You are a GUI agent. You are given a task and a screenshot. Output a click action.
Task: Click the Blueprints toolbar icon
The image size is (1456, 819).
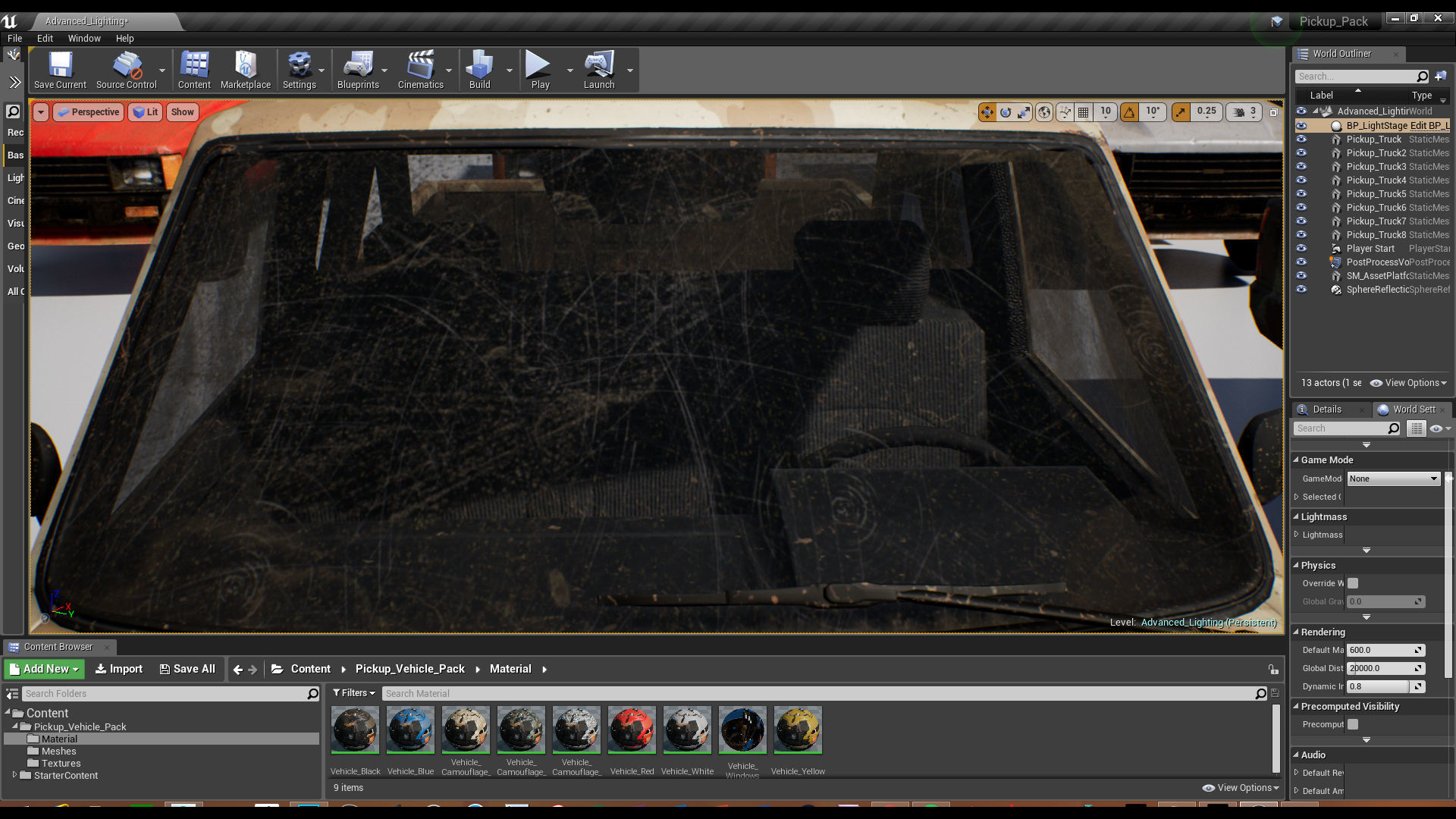[x=357, y=67]
